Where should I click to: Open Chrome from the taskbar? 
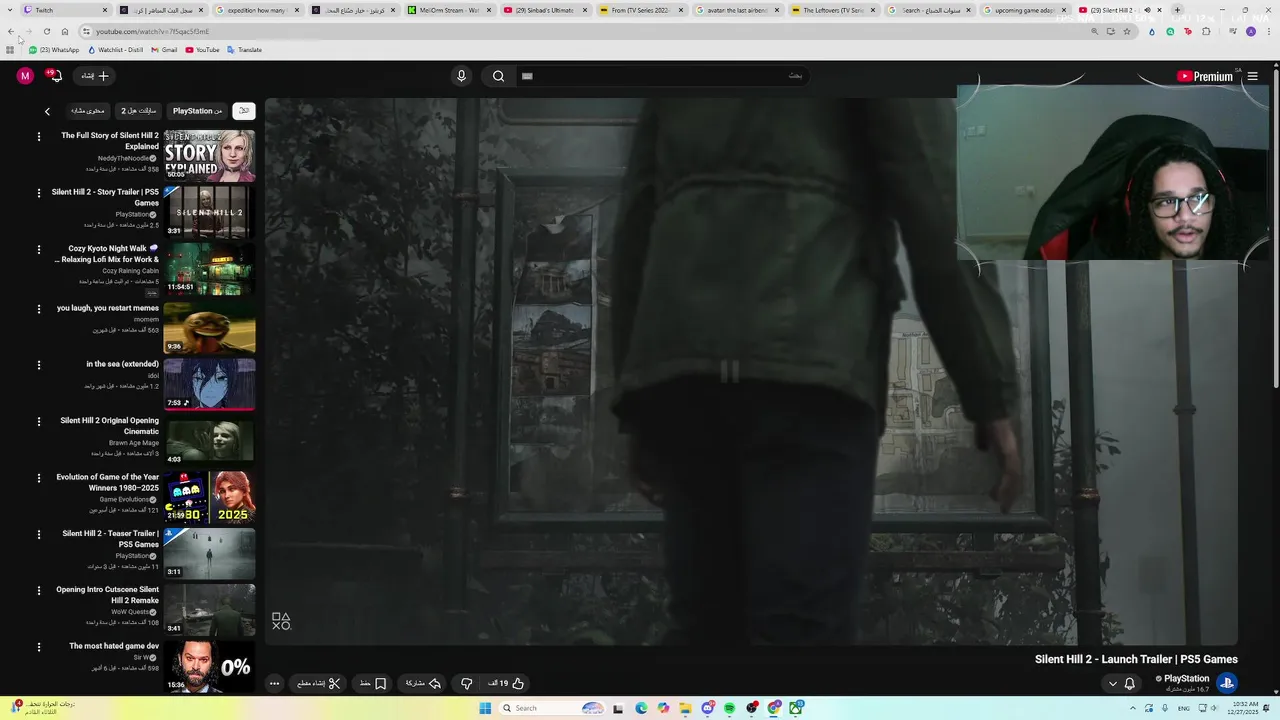(775, 708)
